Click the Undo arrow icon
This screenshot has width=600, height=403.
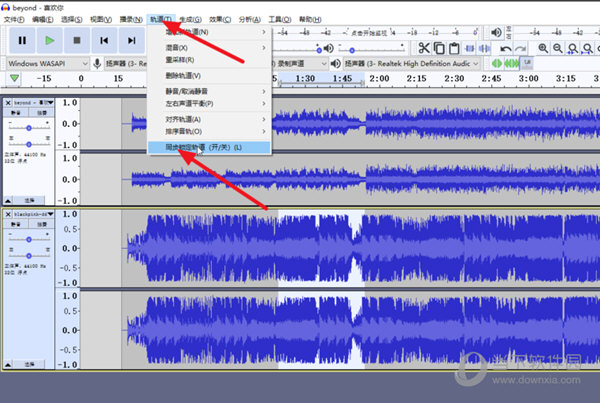[x=506, y=48]
